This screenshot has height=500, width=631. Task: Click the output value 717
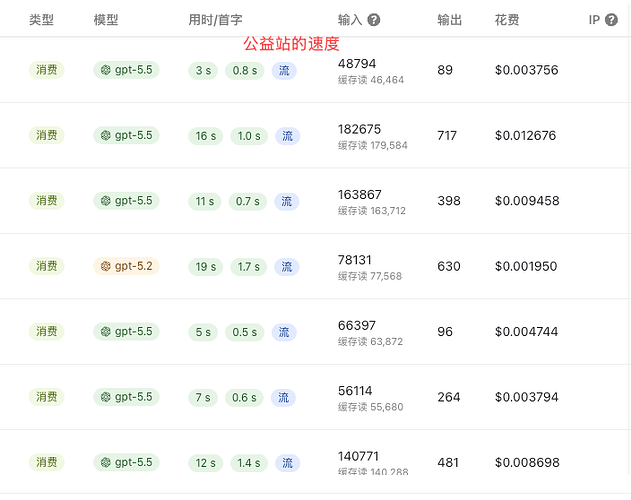click(447, 135)
